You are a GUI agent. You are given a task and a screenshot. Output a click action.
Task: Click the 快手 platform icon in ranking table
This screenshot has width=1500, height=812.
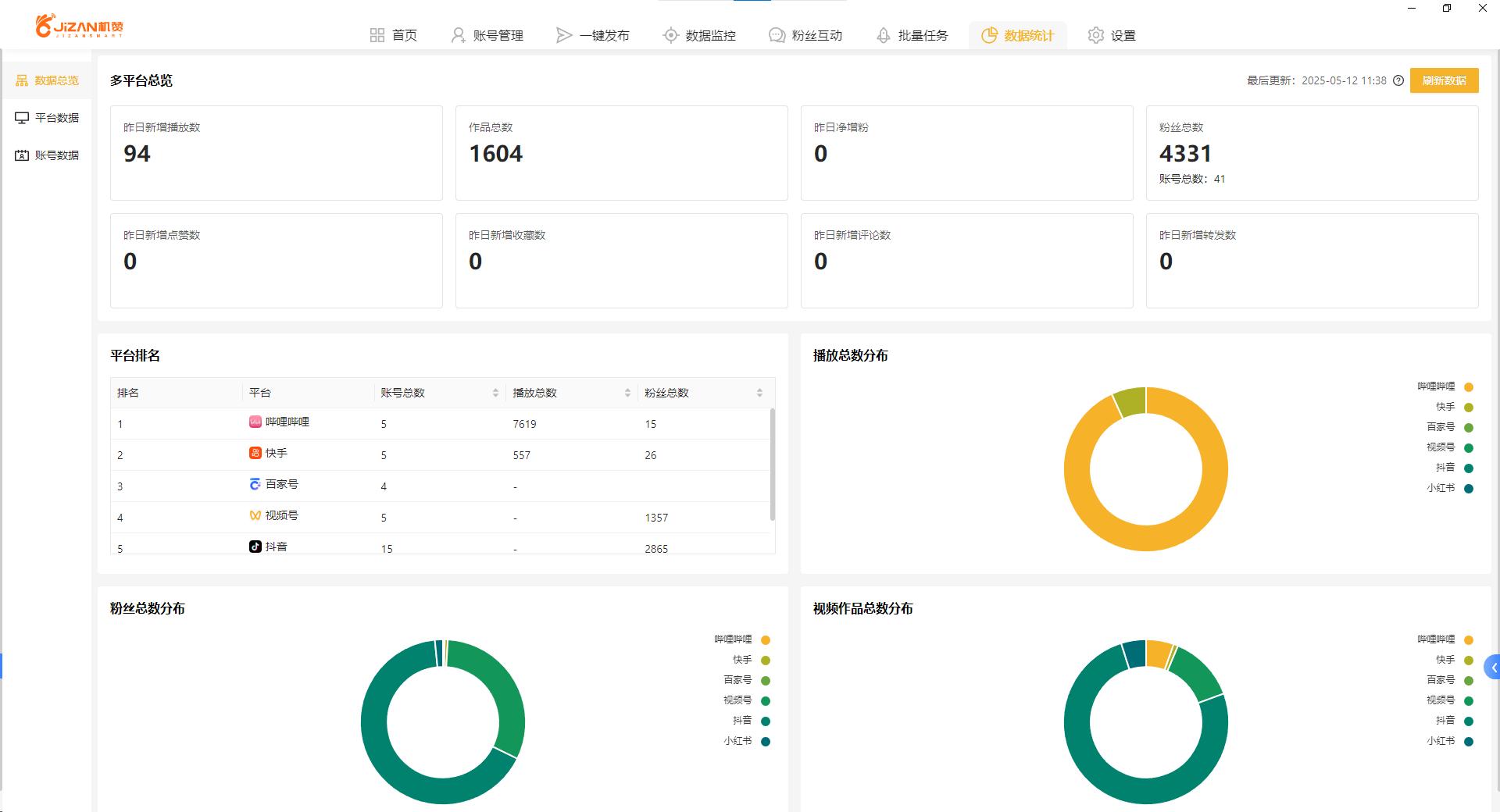[x=255, y=453]
